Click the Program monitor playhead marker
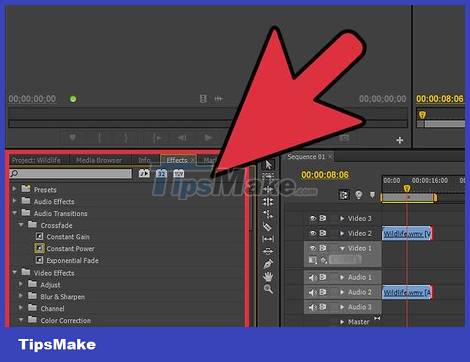The width and height of the screenshot is (470, 362). click(x=422, y=115)
